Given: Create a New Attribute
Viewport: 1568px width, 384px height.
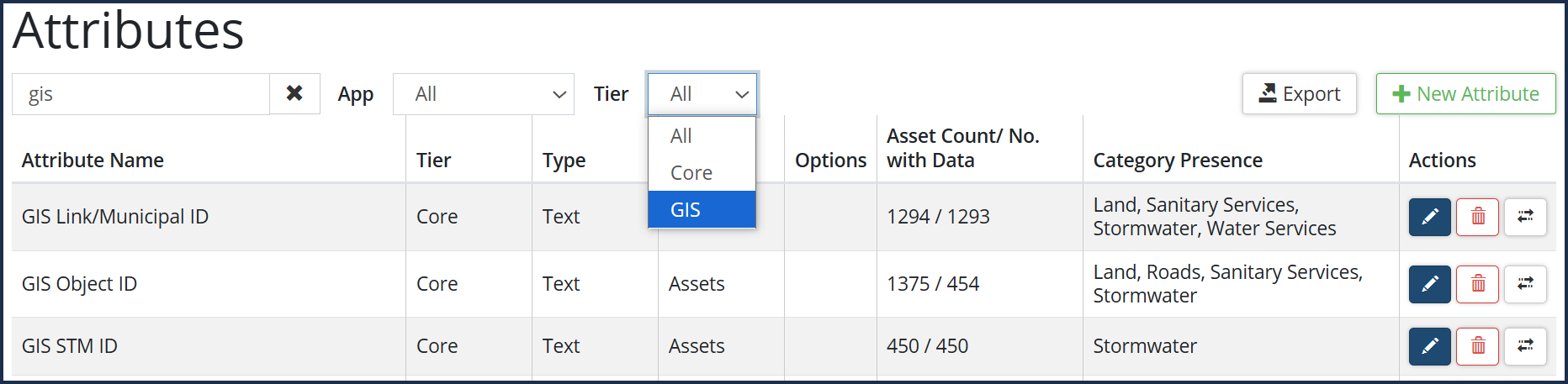Looking at the screenshot, I should click(1465, 94).
